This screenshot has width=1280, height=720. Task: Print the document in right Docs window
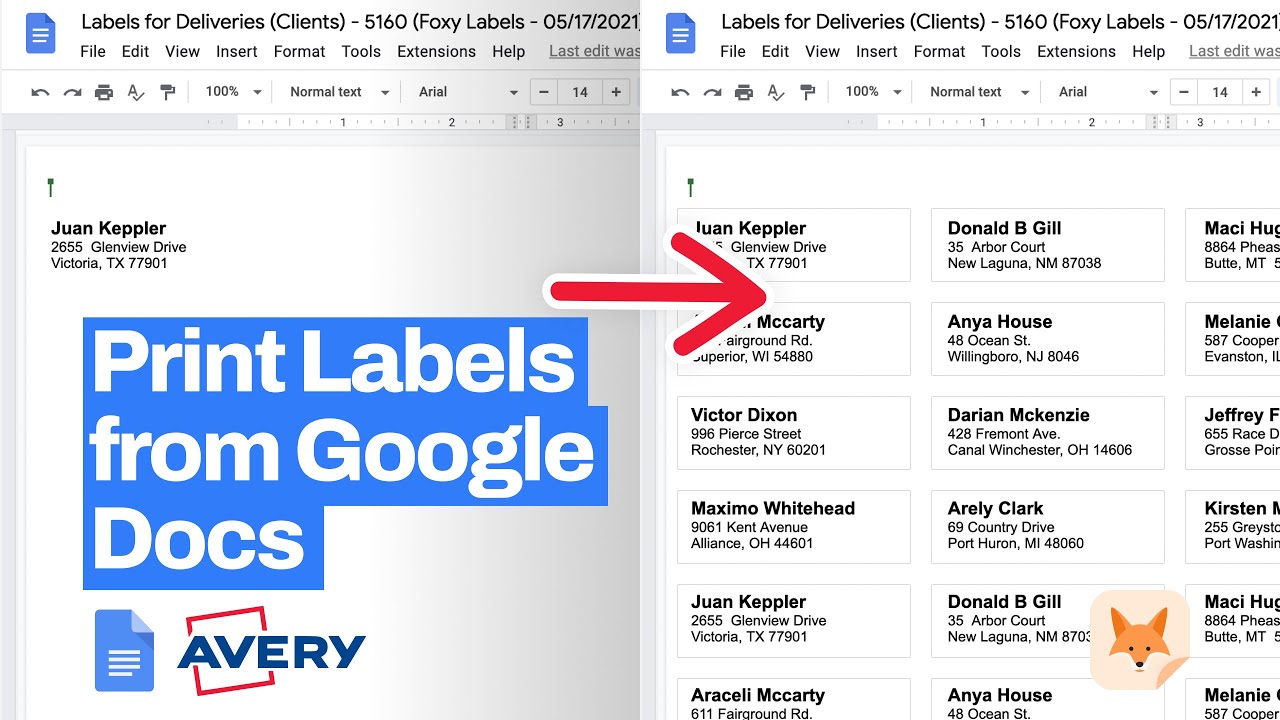(744, 92)
